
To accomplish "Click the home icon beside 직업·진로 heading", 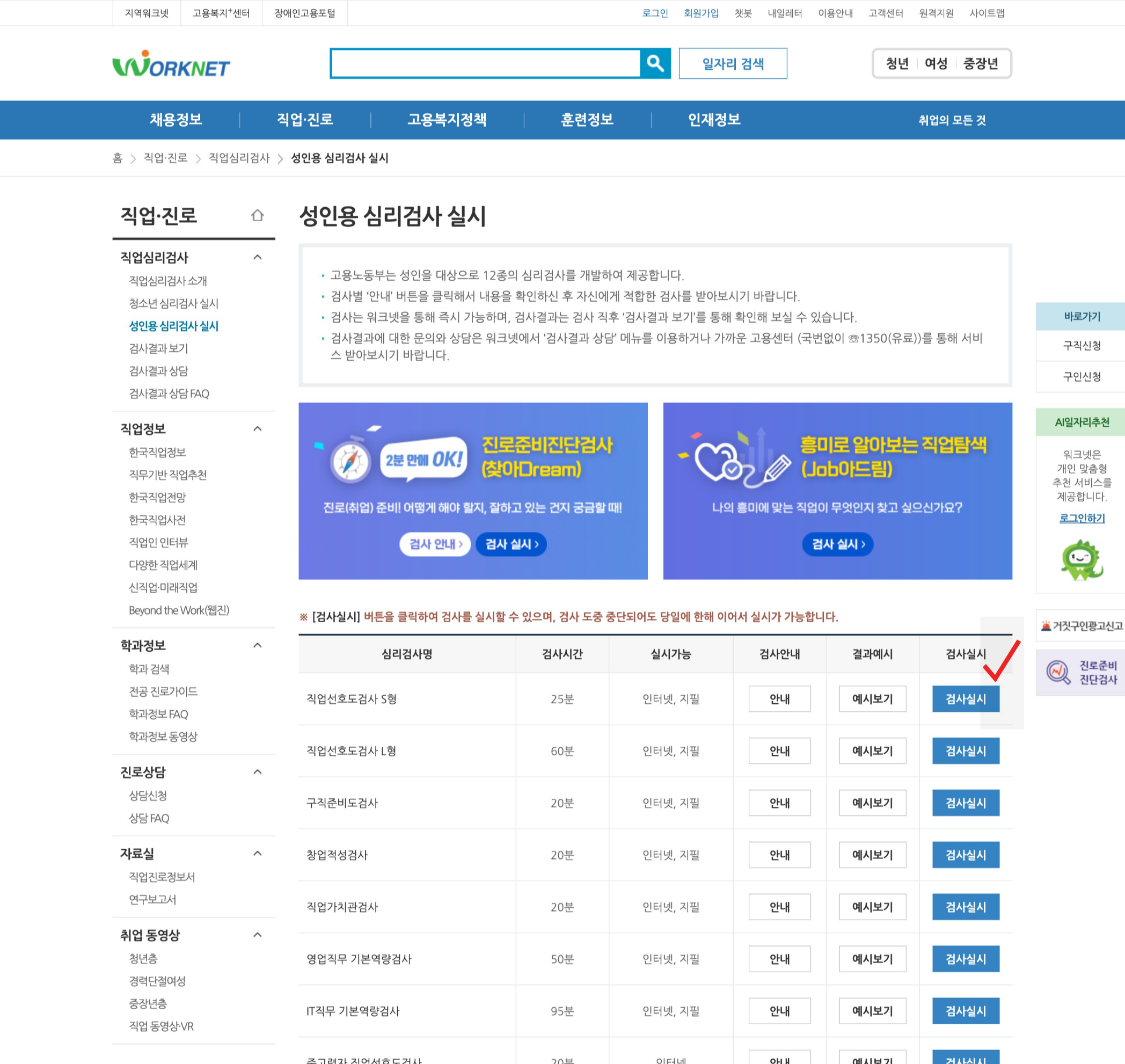I will click(x=258, y=215).
